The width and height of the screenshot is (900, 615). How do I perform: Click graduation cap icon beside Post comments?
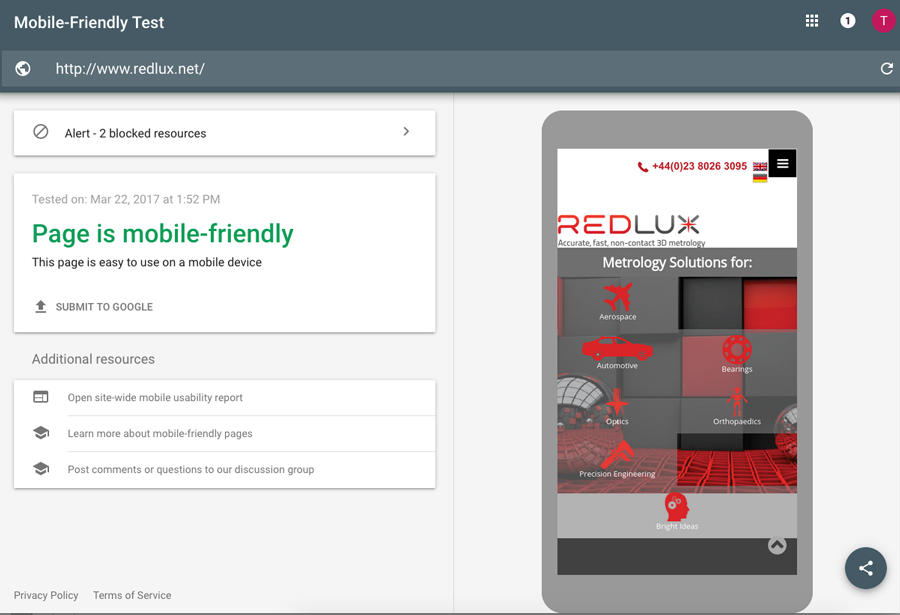pos(41,469)
